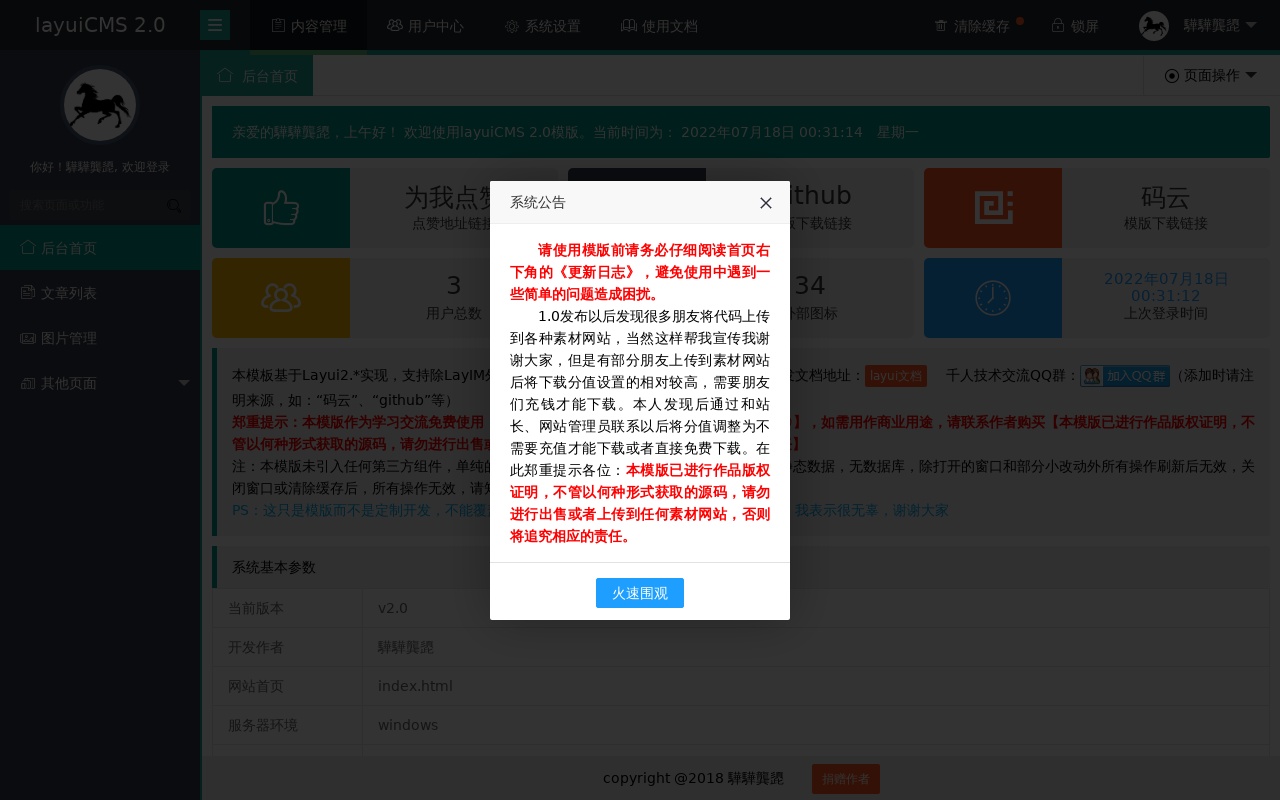This screenshot has height=800, width=1280.
Task: Click the 页面操作 target circle icon
Action: [x=1172, y=76]
